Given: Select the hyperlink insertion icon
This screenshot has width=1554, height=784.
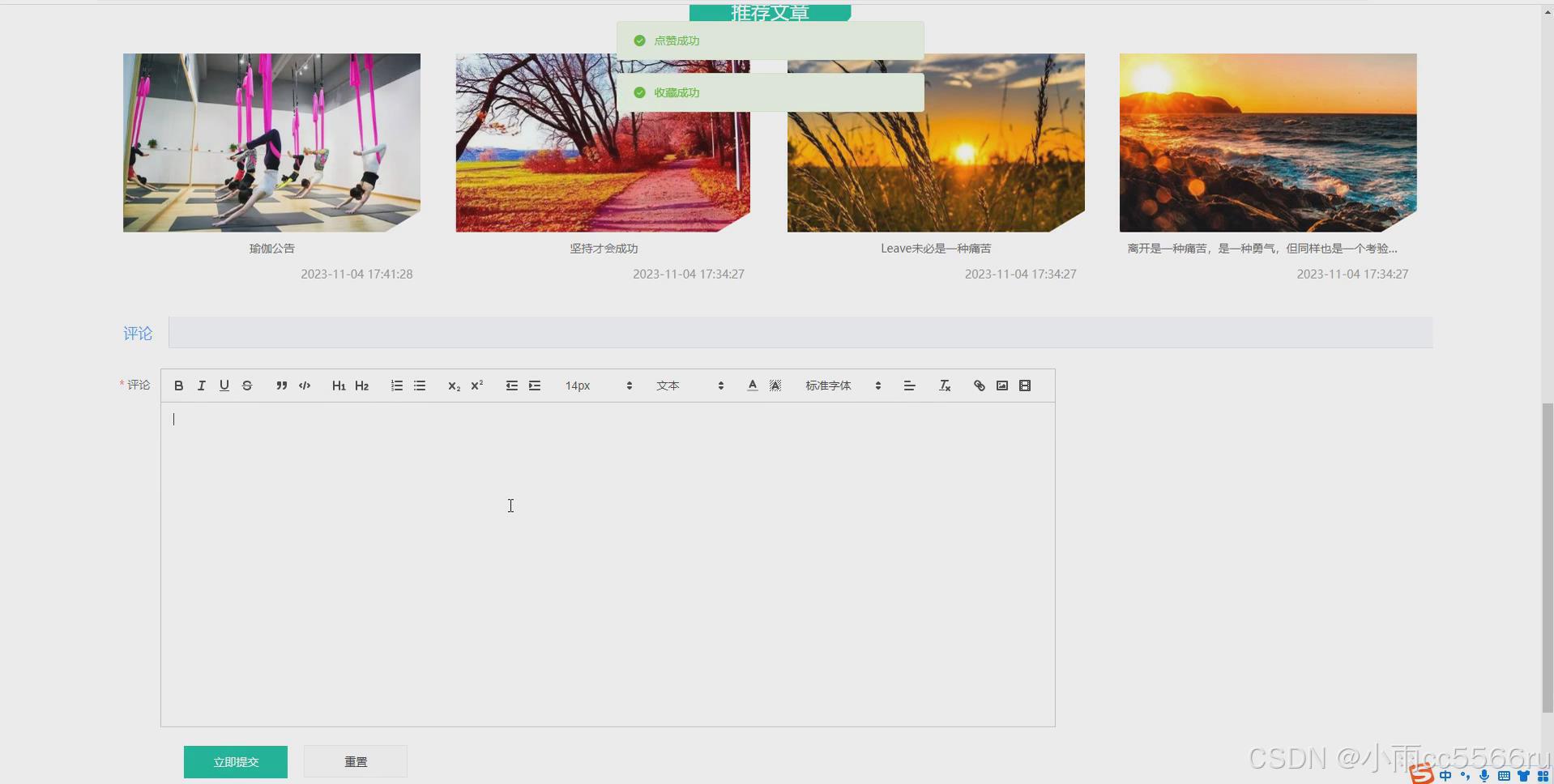Looking at the screenshot, I should pyautogui.click(x=979, y=386).
